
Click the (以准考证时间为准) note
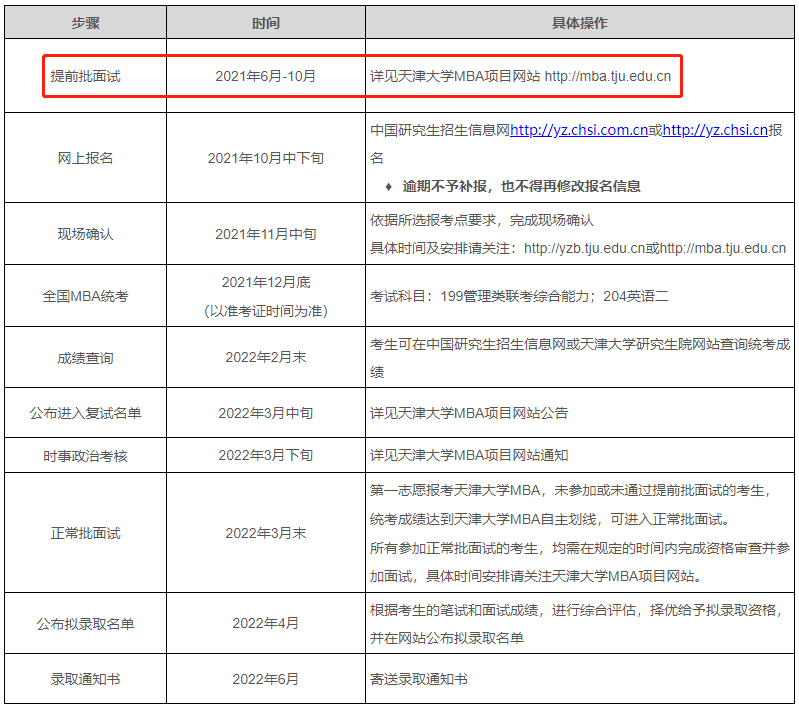click(x=265, y=310)
